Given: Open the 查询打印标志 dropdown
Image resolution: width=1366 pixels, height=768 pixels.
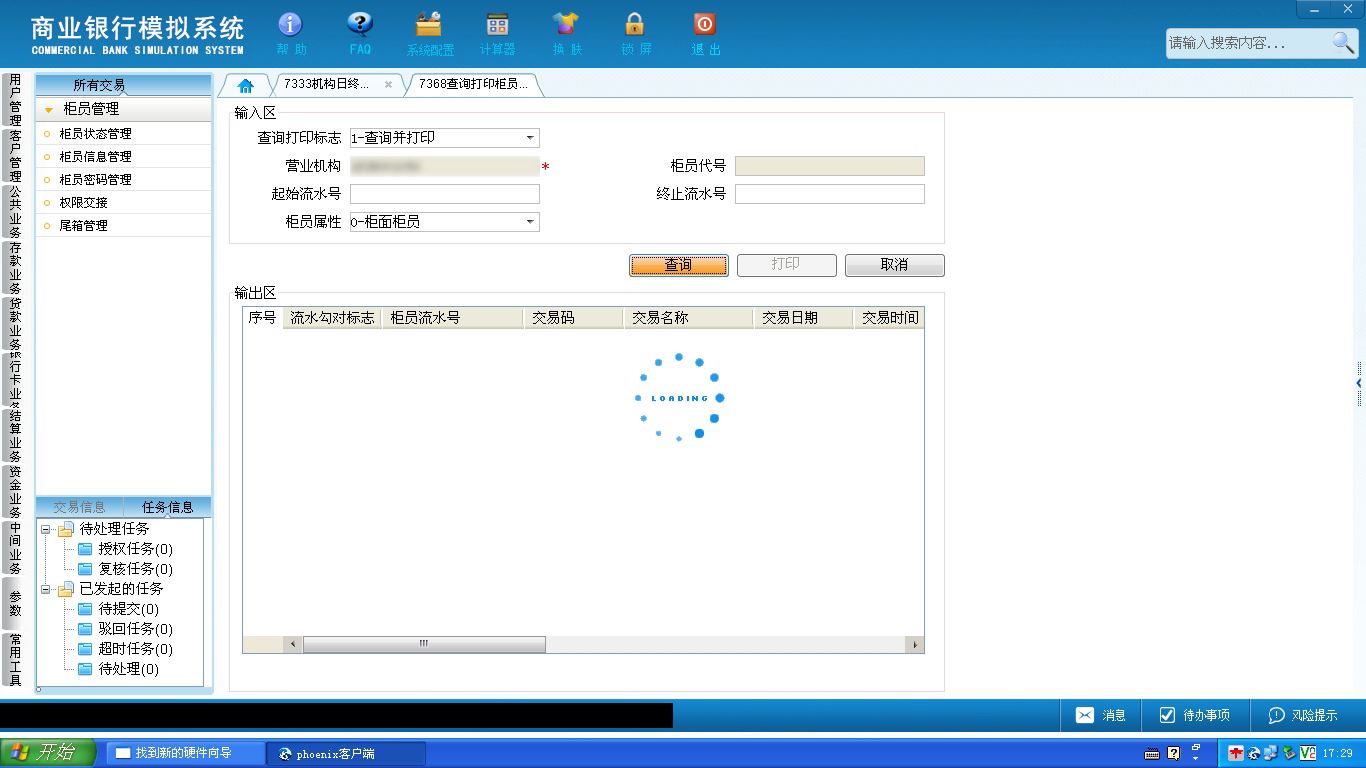Looking at the screenshot, I should 530,138.
